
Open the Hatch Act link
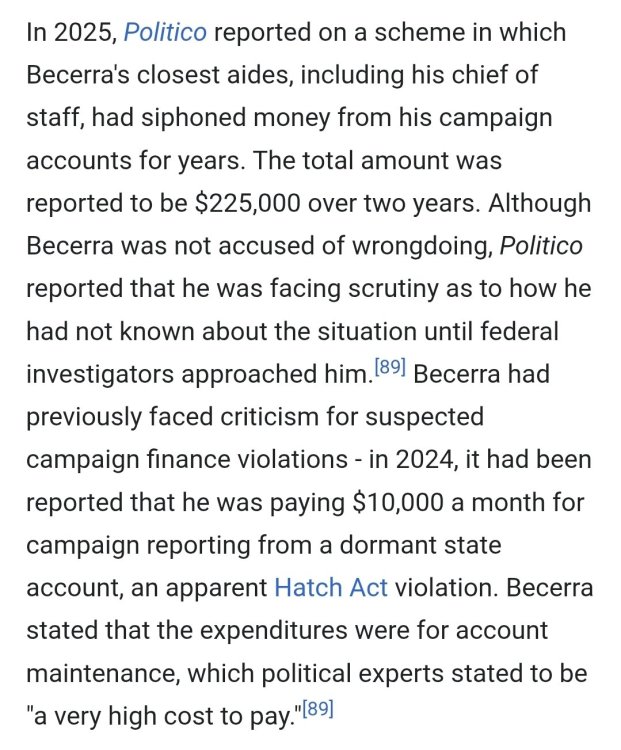click(331, 588)
